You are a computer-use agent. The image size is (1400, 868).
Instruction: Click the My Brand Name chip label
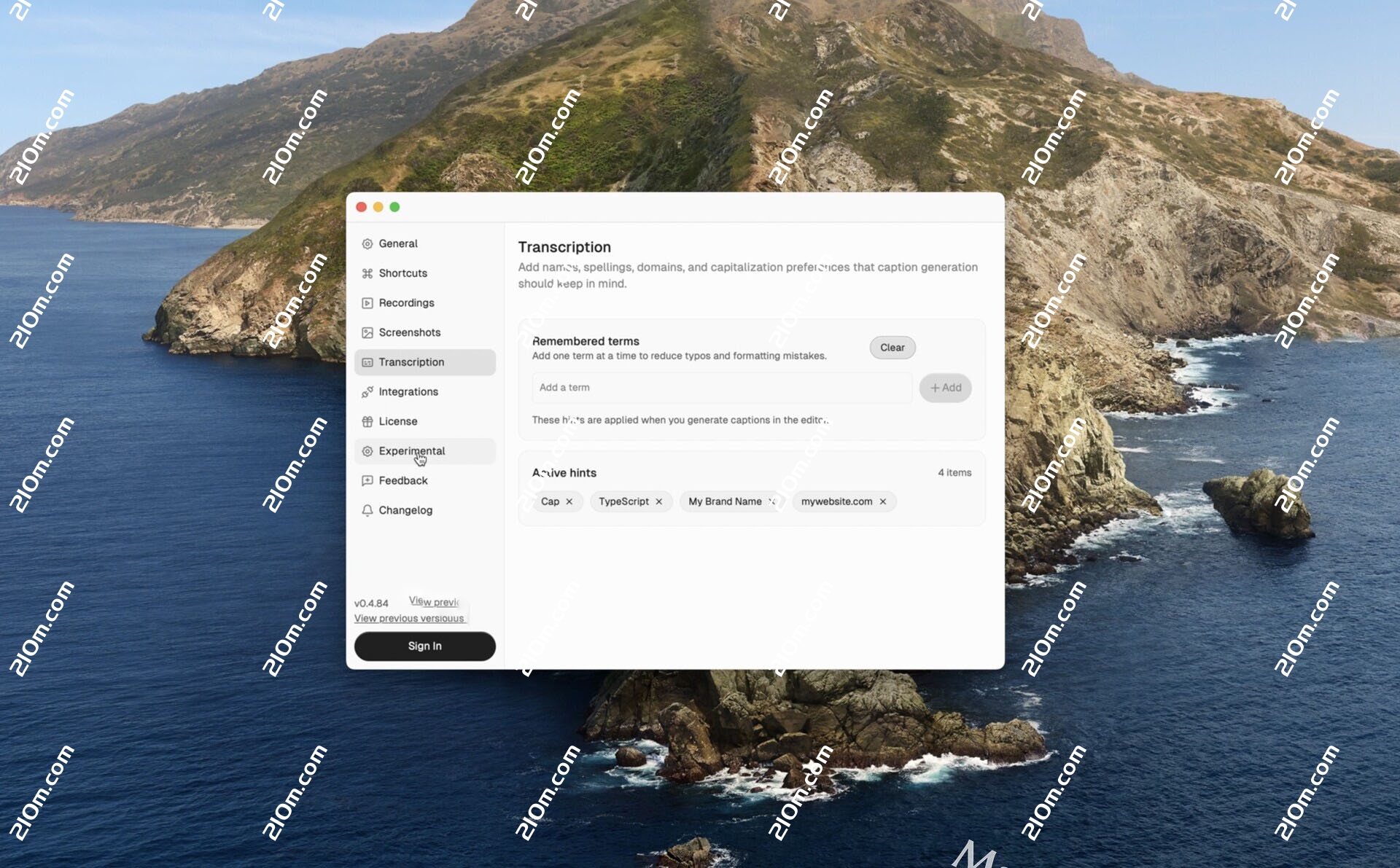click(725, 501)
